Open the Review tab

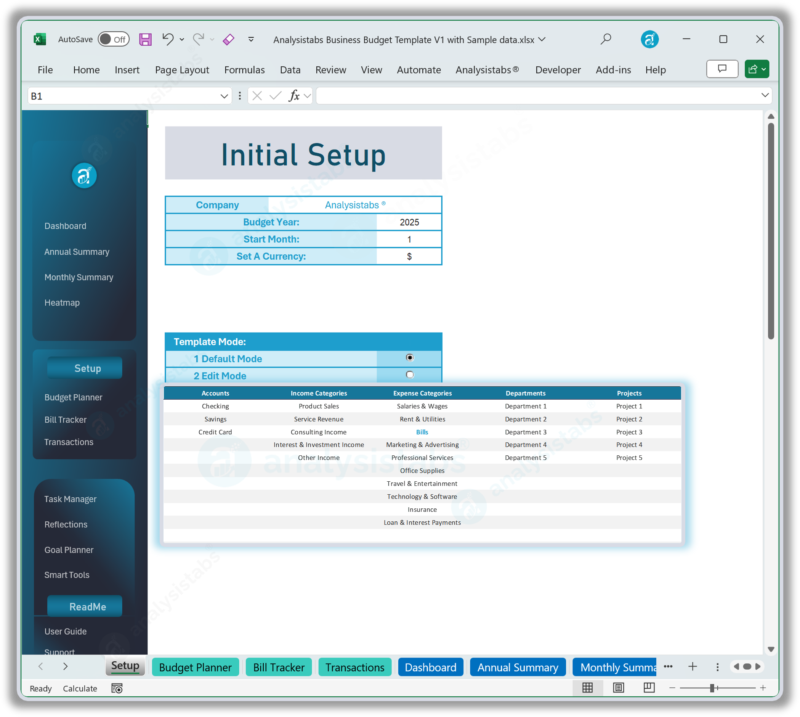pyautogui.click(x=331, y=70)
